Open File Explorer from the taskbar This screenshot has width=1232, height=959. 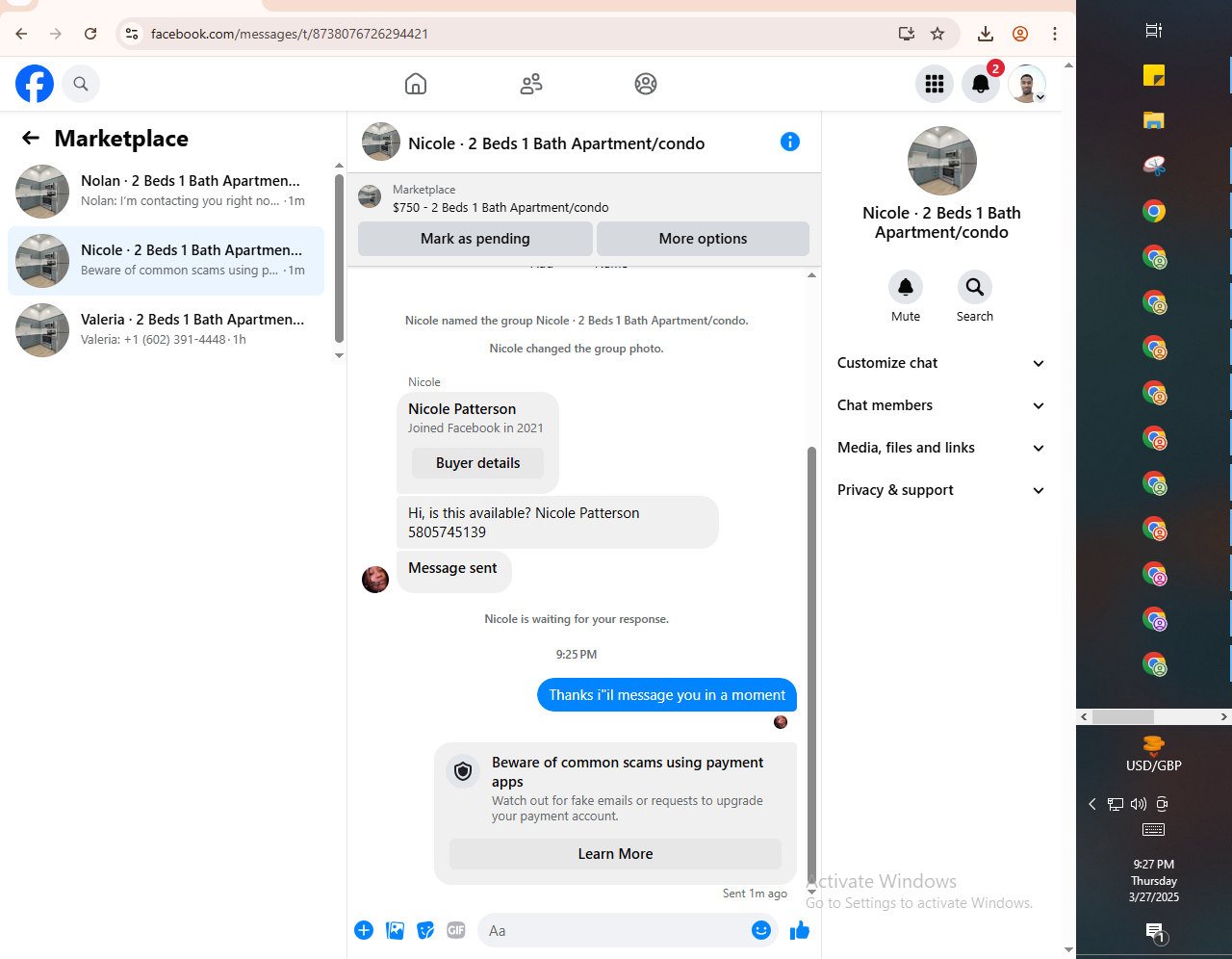click(x=1154, y=120)
